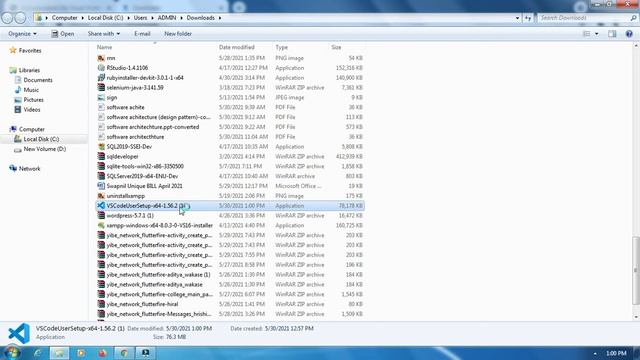The width and height of the screenshot is (640, 360).
Task: Click the ADMIN breadcrumb in address bar
Action: pyautogui.click(x=167, y=18)
